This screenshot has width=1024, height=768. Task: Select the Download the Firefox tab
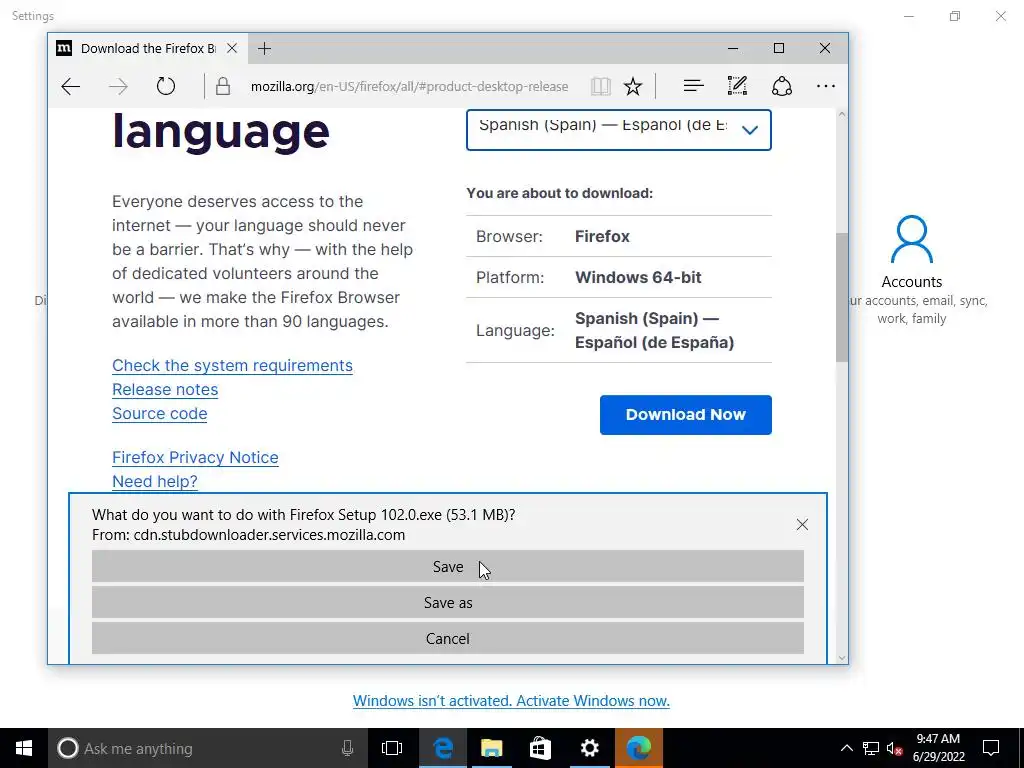pos(148,48)
